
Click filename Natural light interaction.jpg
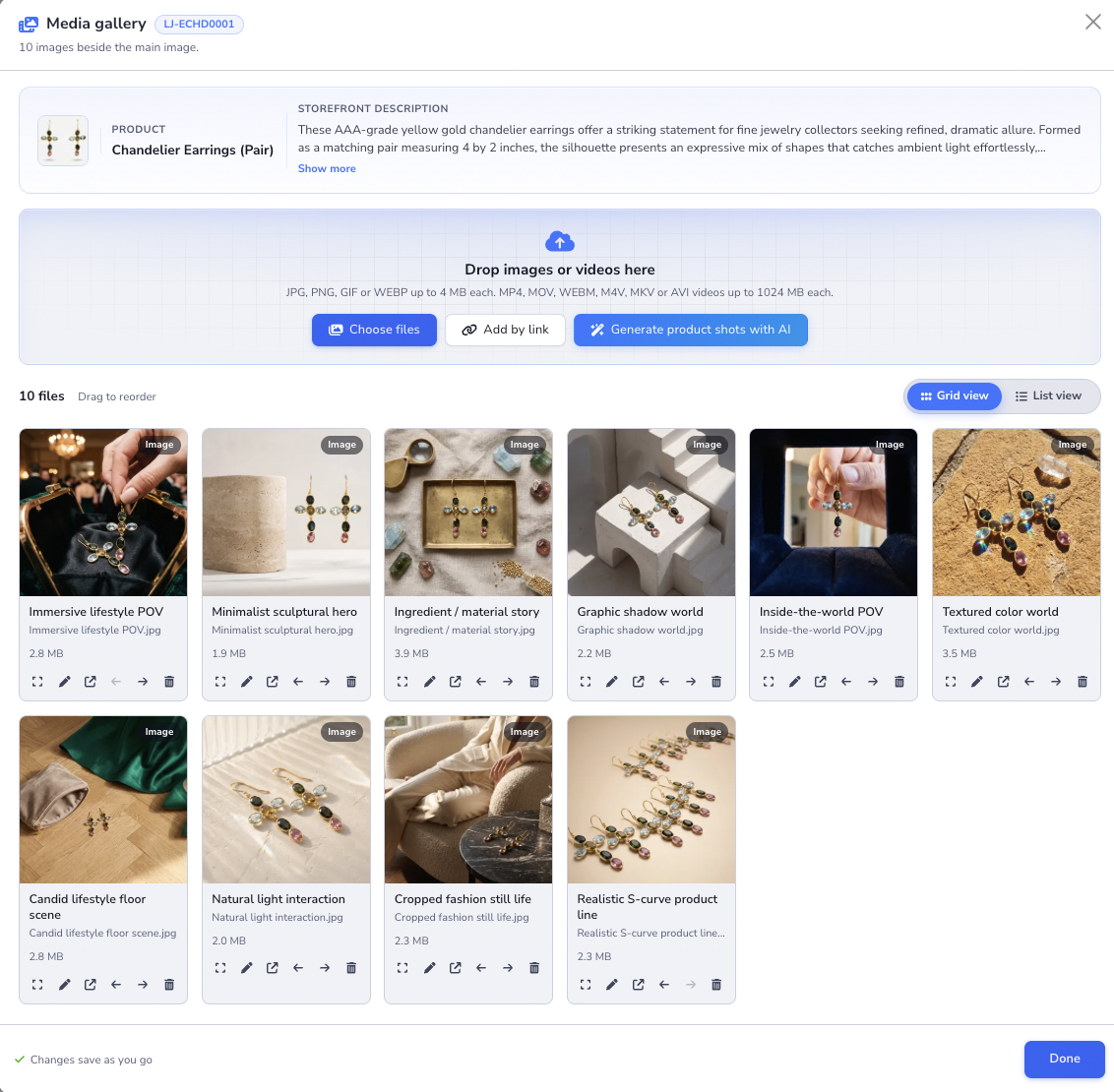pyautogui.click(x=278, y=917)
